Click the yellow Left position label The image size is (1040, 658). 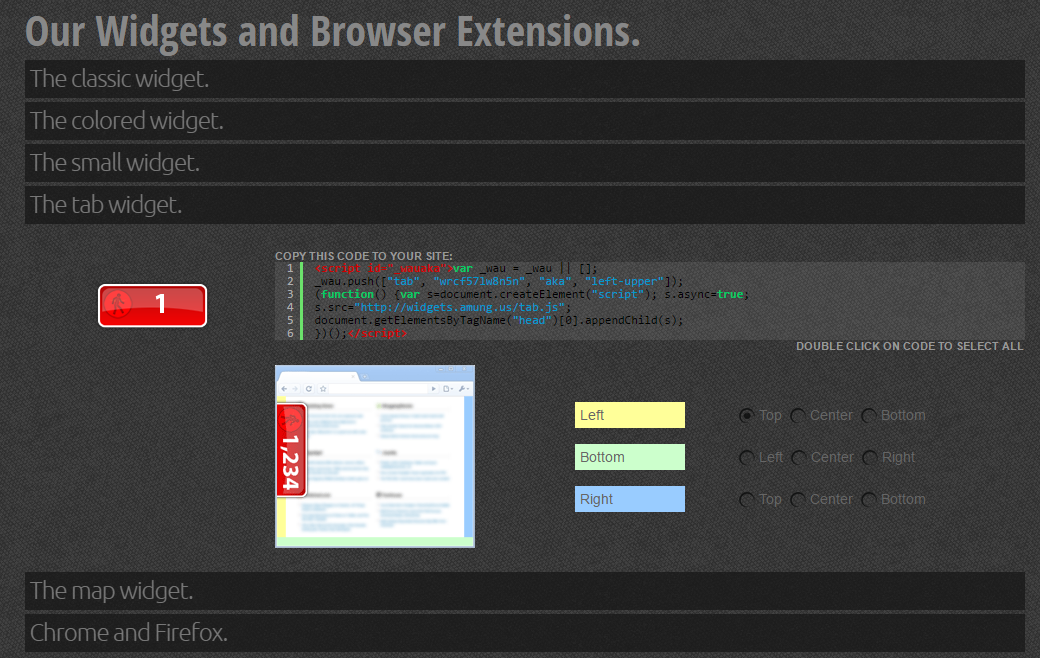point(629,415)
